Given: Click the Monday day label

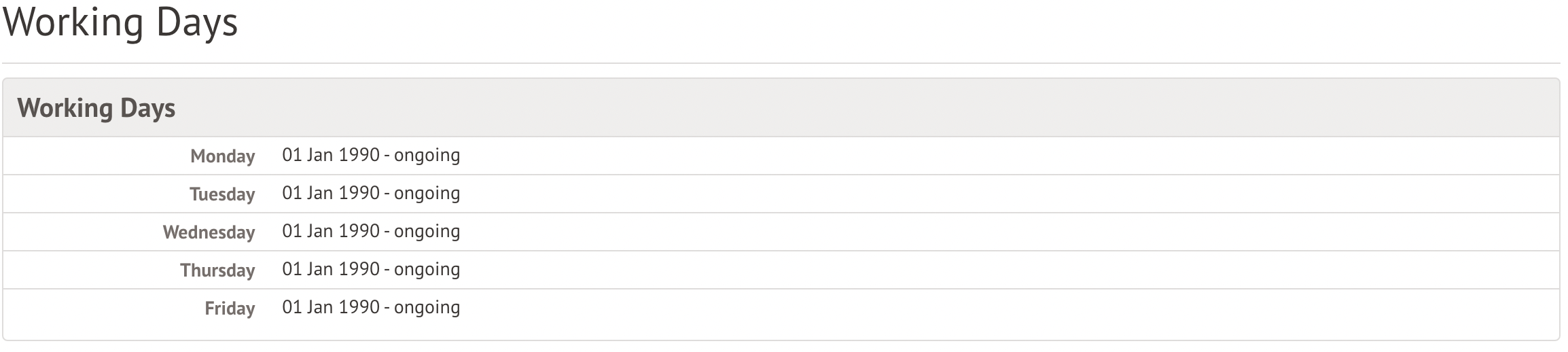Looking at the screenshot, I should pyautogui.click(x=222, y=156).
